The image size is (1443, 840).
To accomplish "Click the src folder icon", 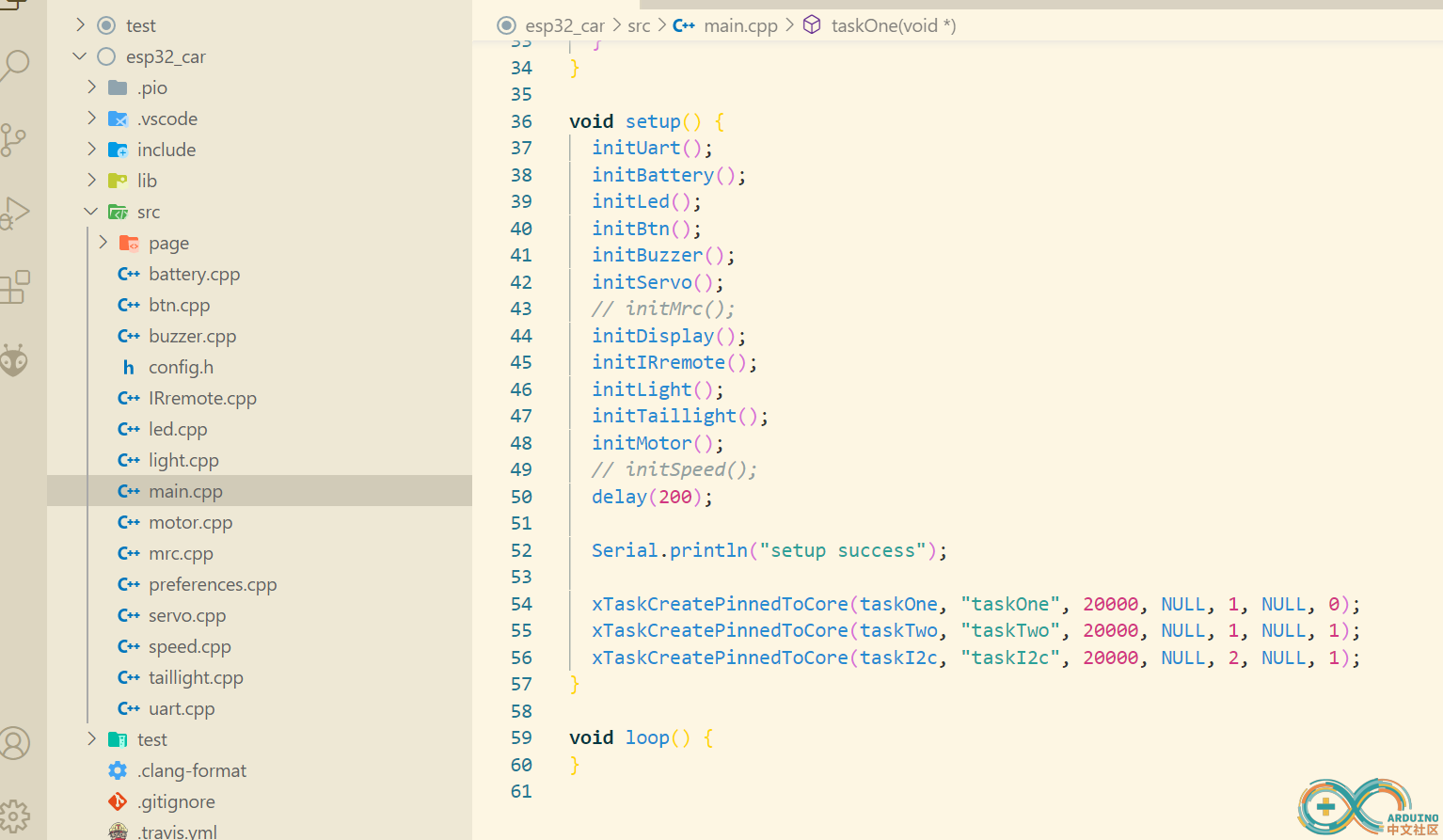I will click(118, 212).
